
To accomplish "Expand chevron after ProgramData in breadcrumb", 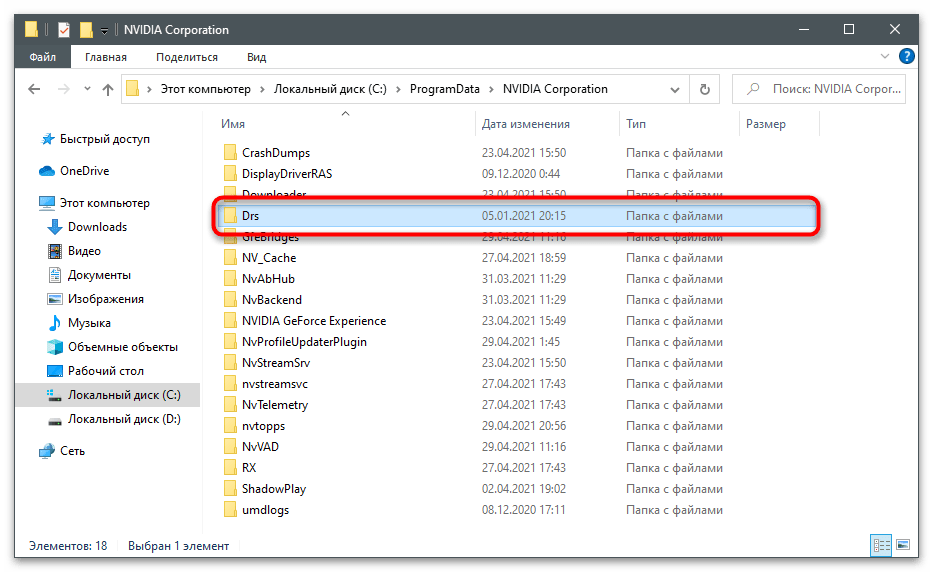I will (491, 89).
